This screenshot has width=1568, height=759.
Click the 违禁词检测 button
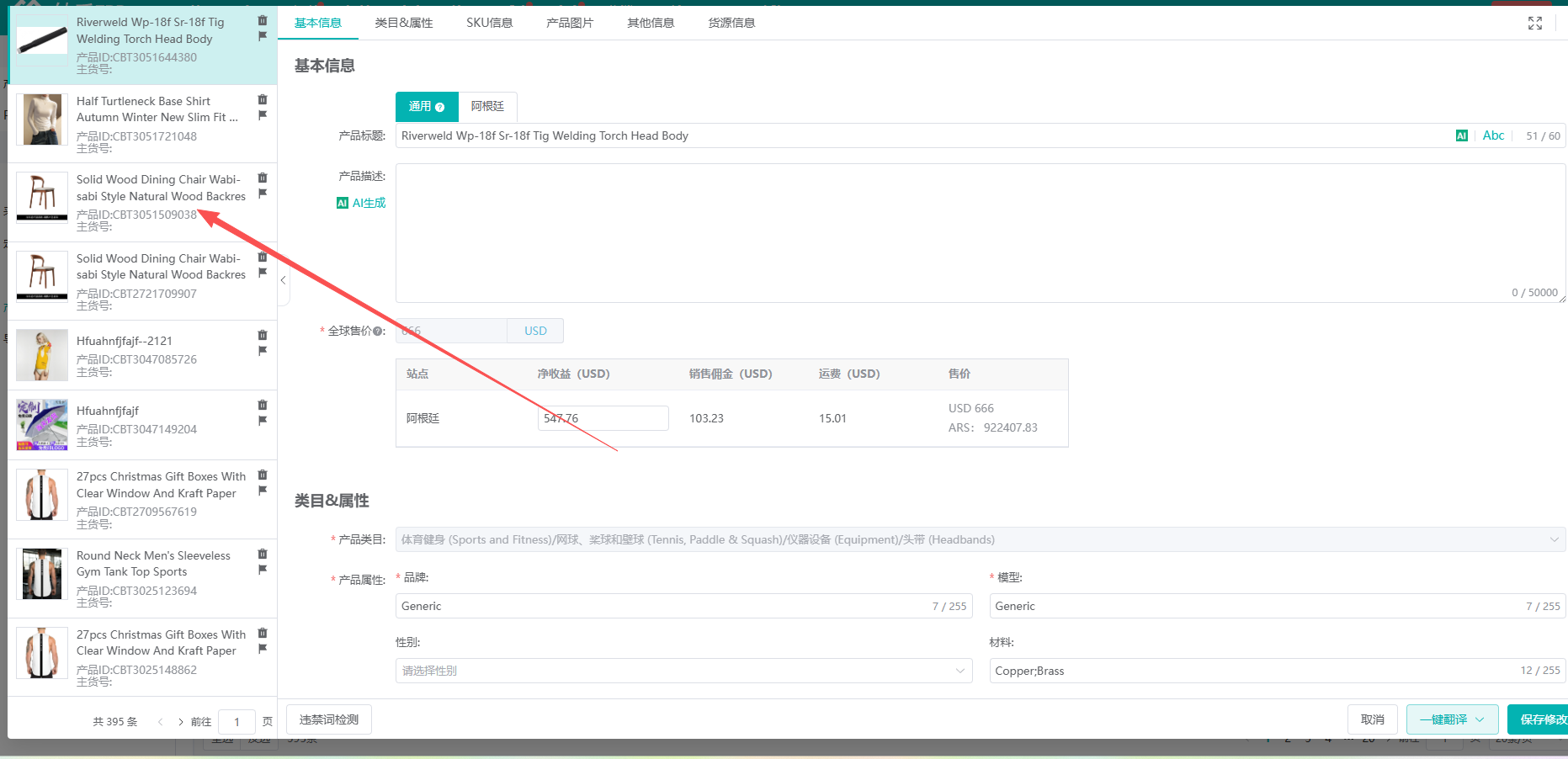tap(329, 719)
